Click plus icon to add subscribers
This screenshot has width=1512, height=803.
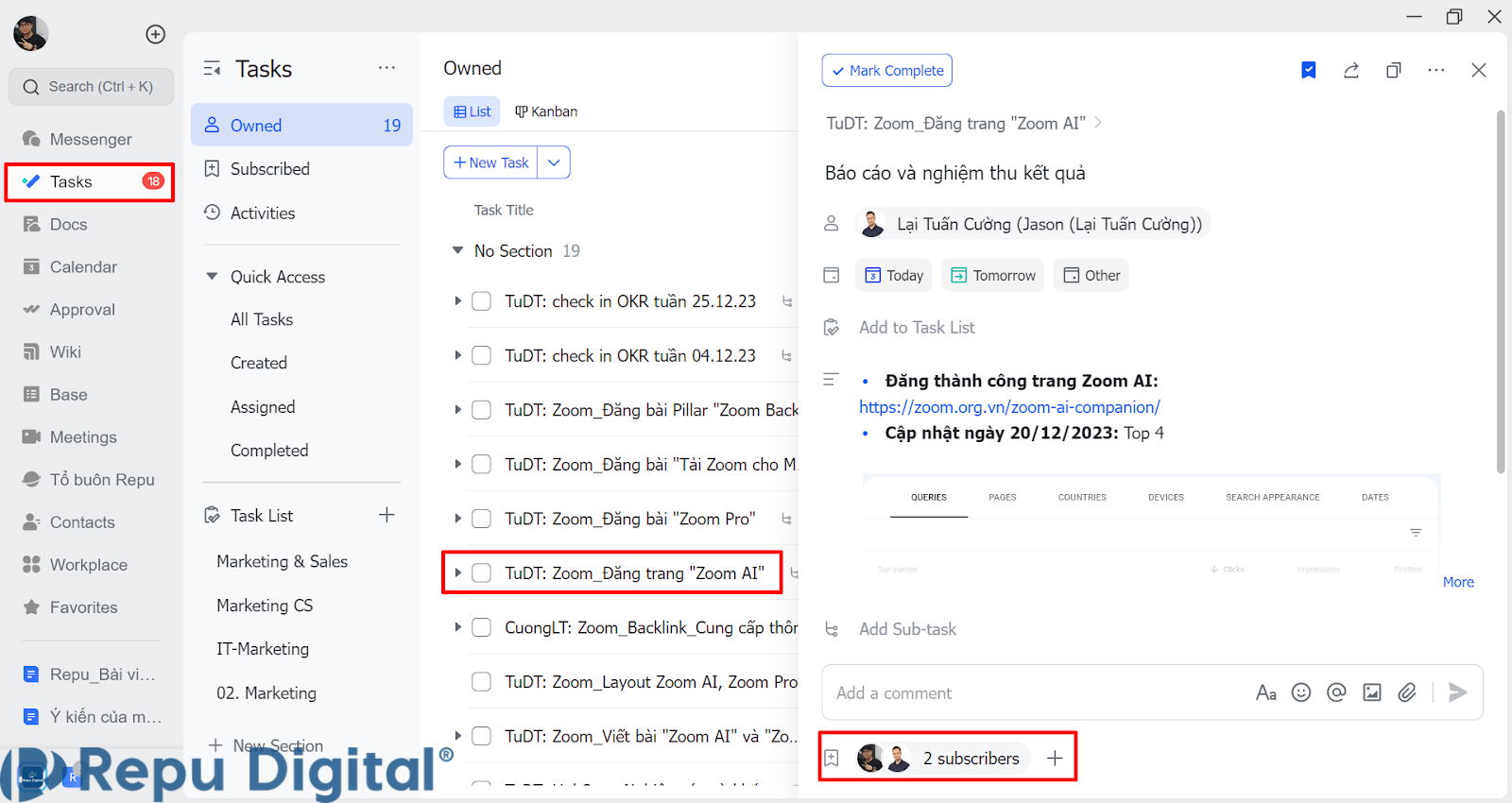click(x=1055, y=758)
